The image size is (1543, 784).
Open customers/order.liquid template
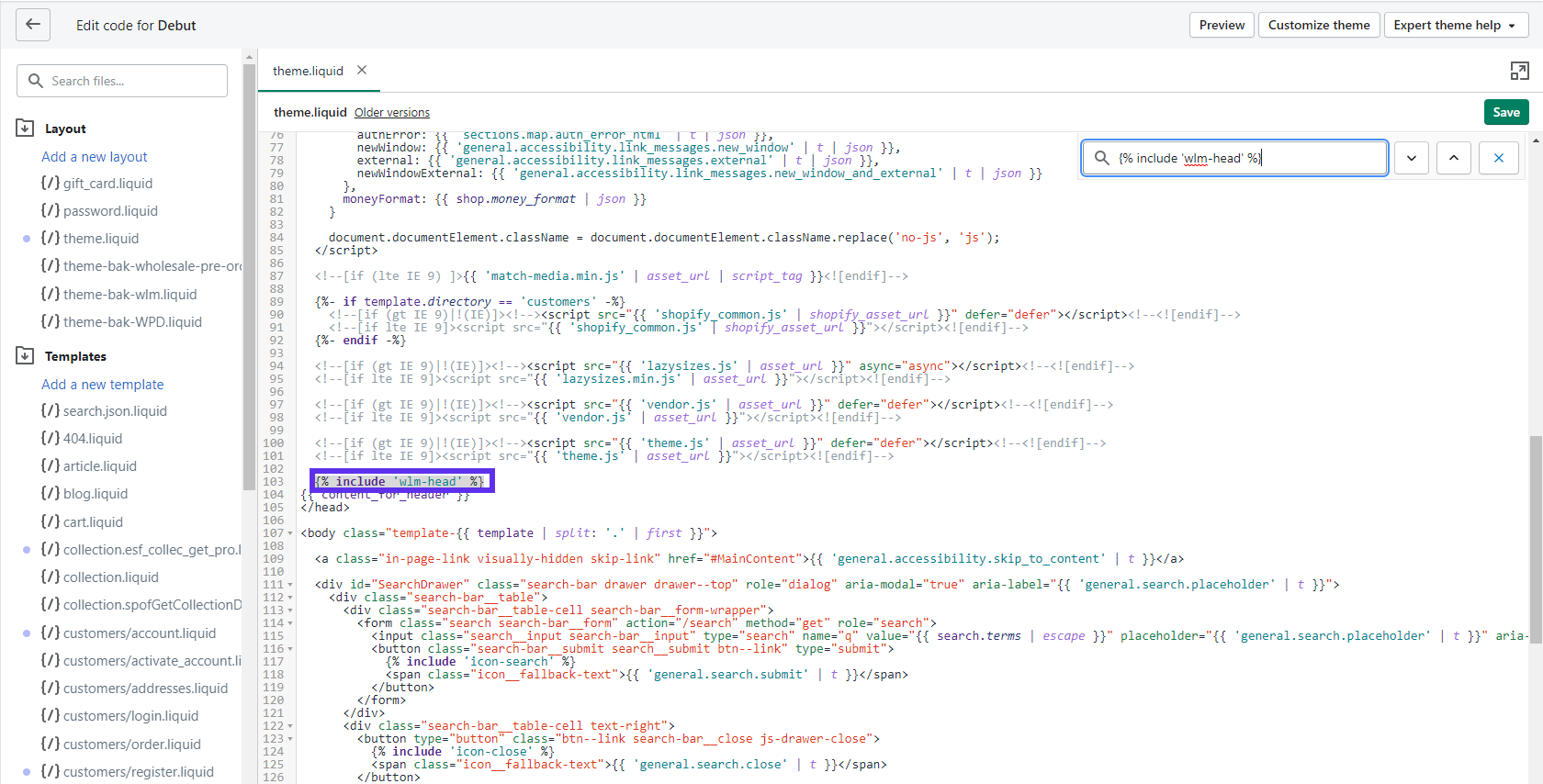(x=120, y=745)
